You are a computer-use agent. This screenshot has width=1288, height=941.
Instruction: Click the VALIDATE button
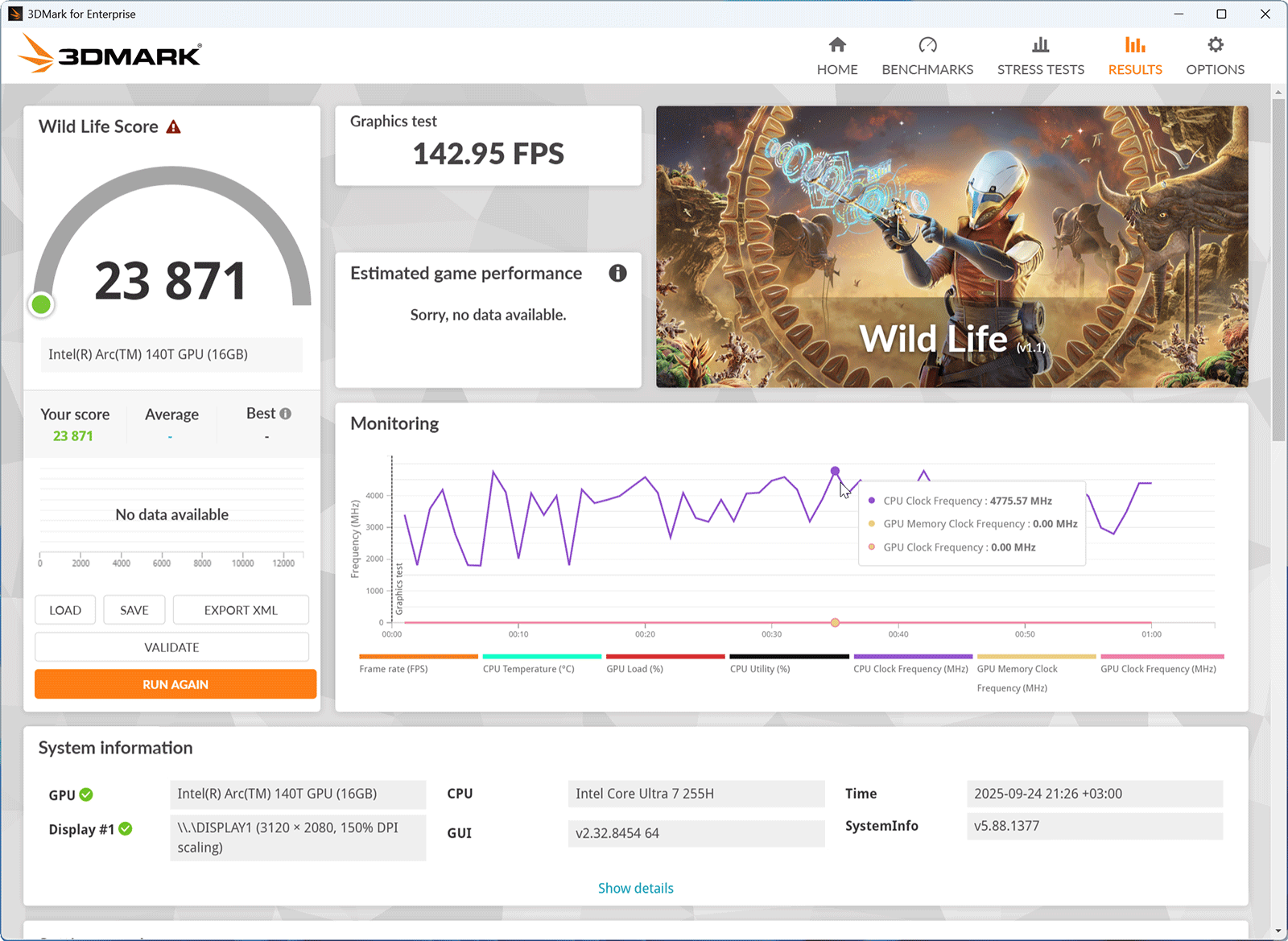click(171, 647)
